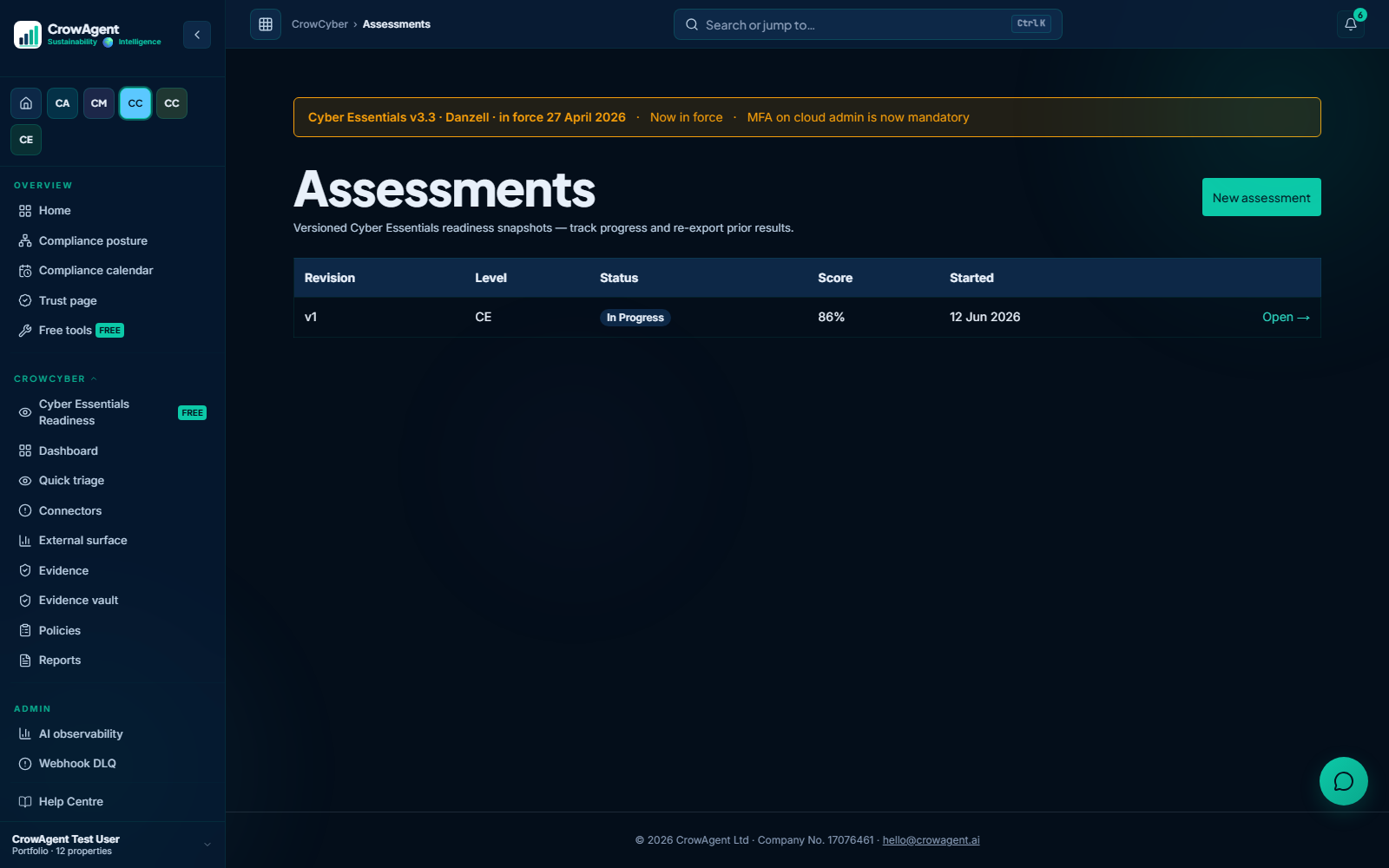Open the Dashboard sidebar item
The height and width of the screenshot is (868, 1389).
112,451
